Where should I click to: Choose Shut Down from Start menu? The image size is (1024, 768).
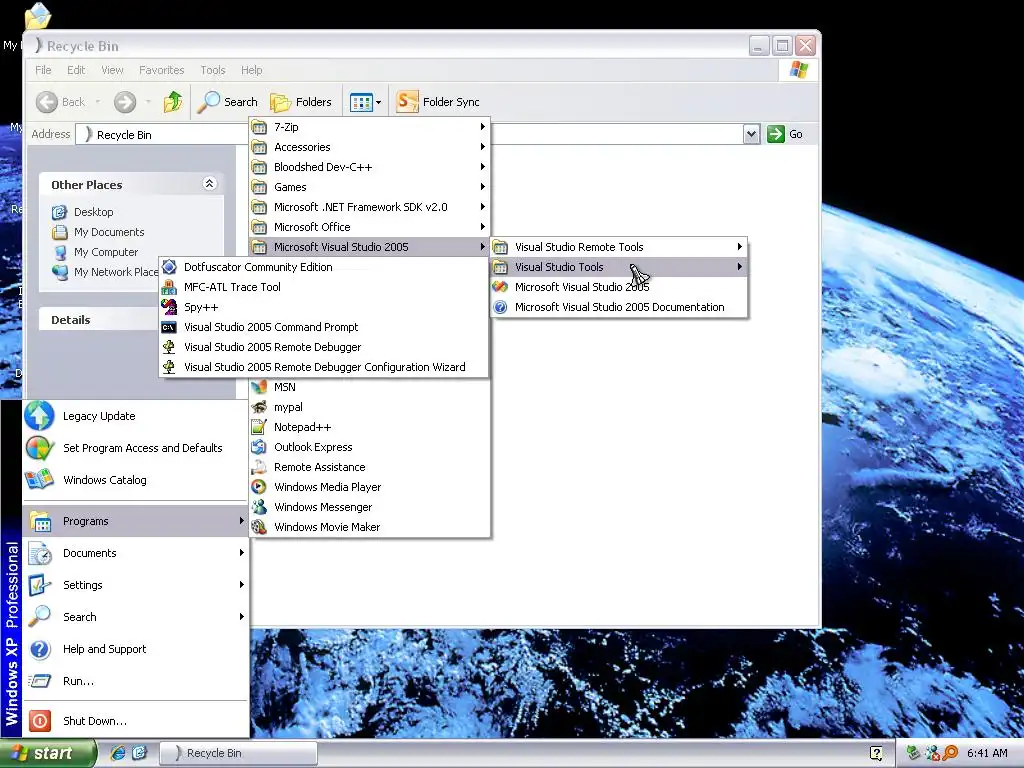135,721
